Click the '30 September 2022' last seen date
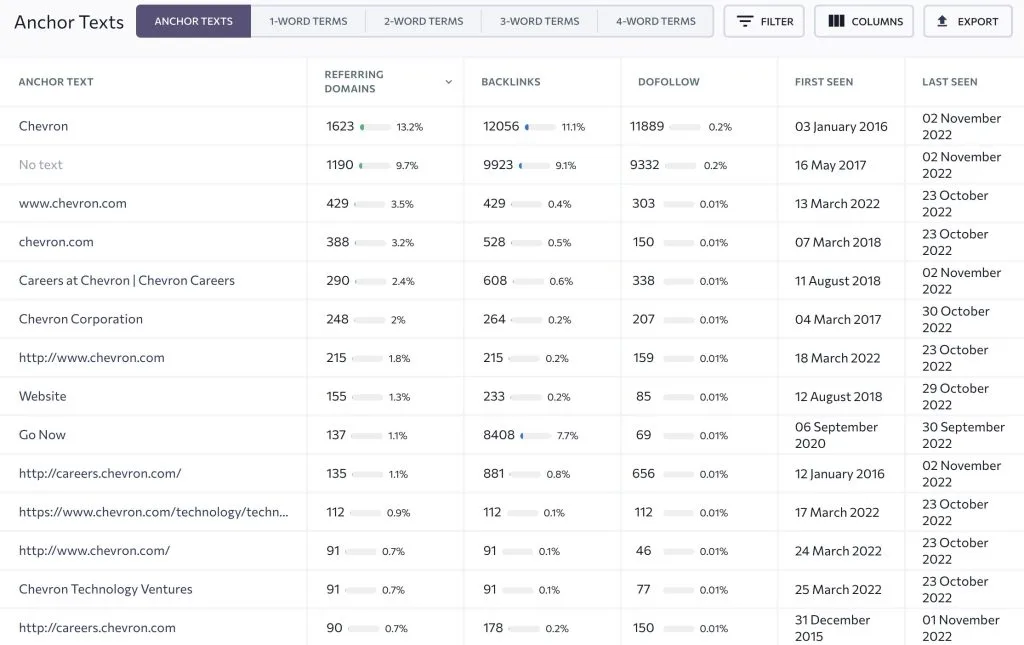 963,435
